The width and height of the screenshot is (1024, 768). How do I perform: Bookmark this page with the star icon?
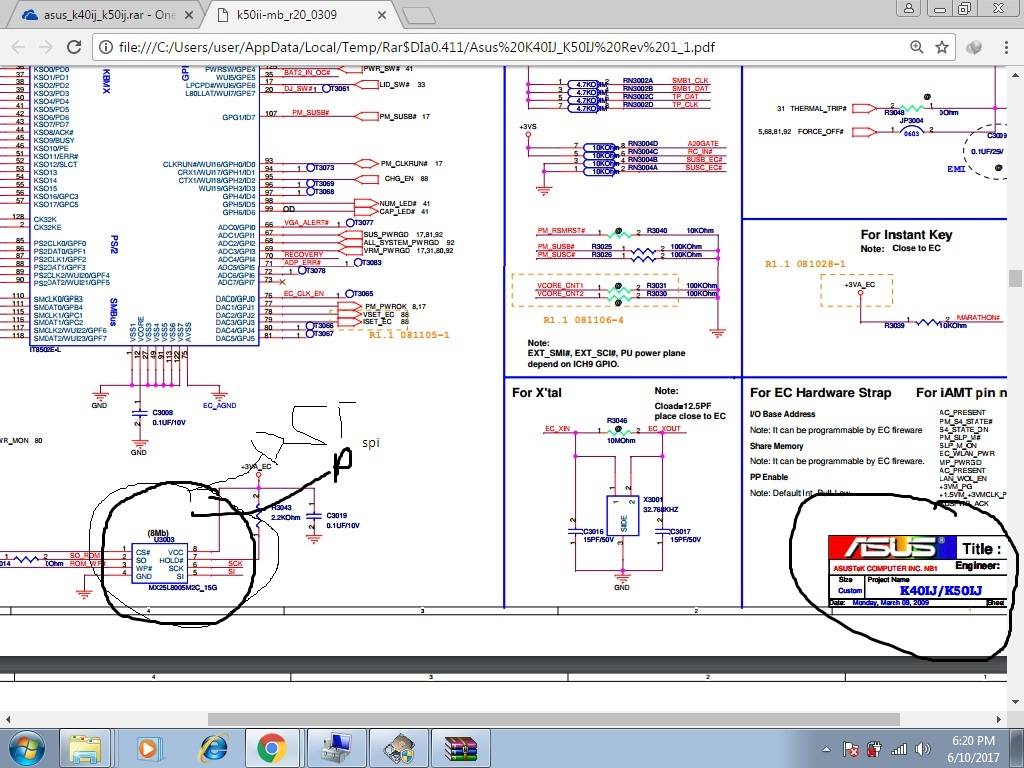click(x=942, y=47)
